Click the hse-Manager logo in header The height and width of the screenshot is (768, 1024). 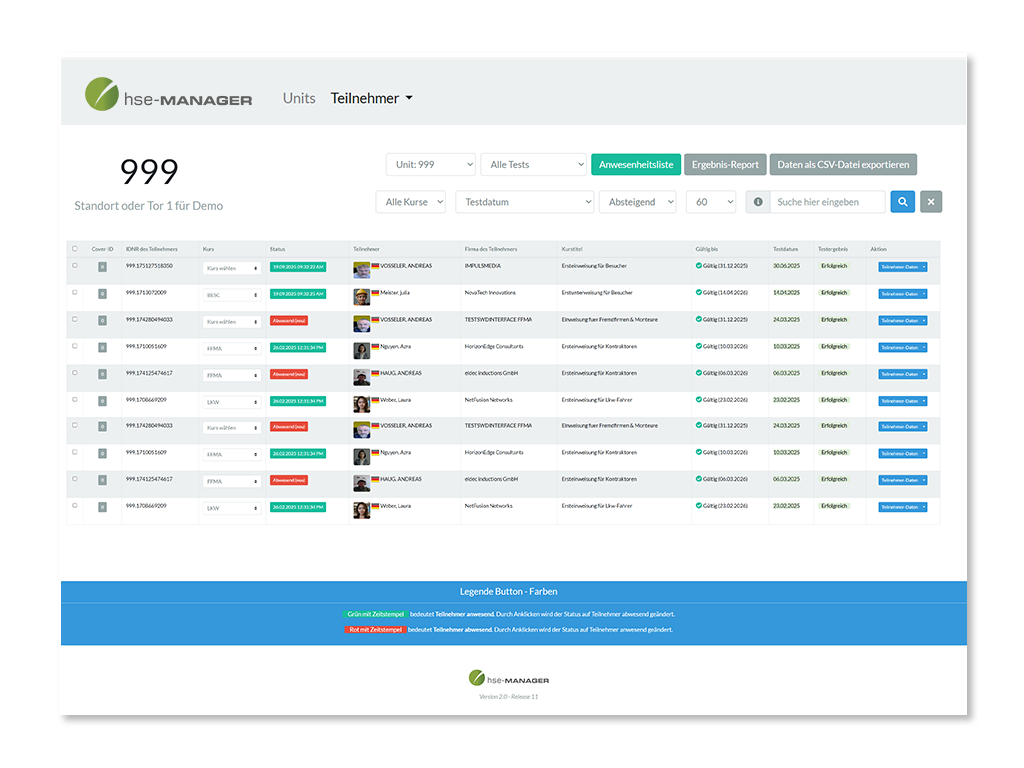[169, 96]
